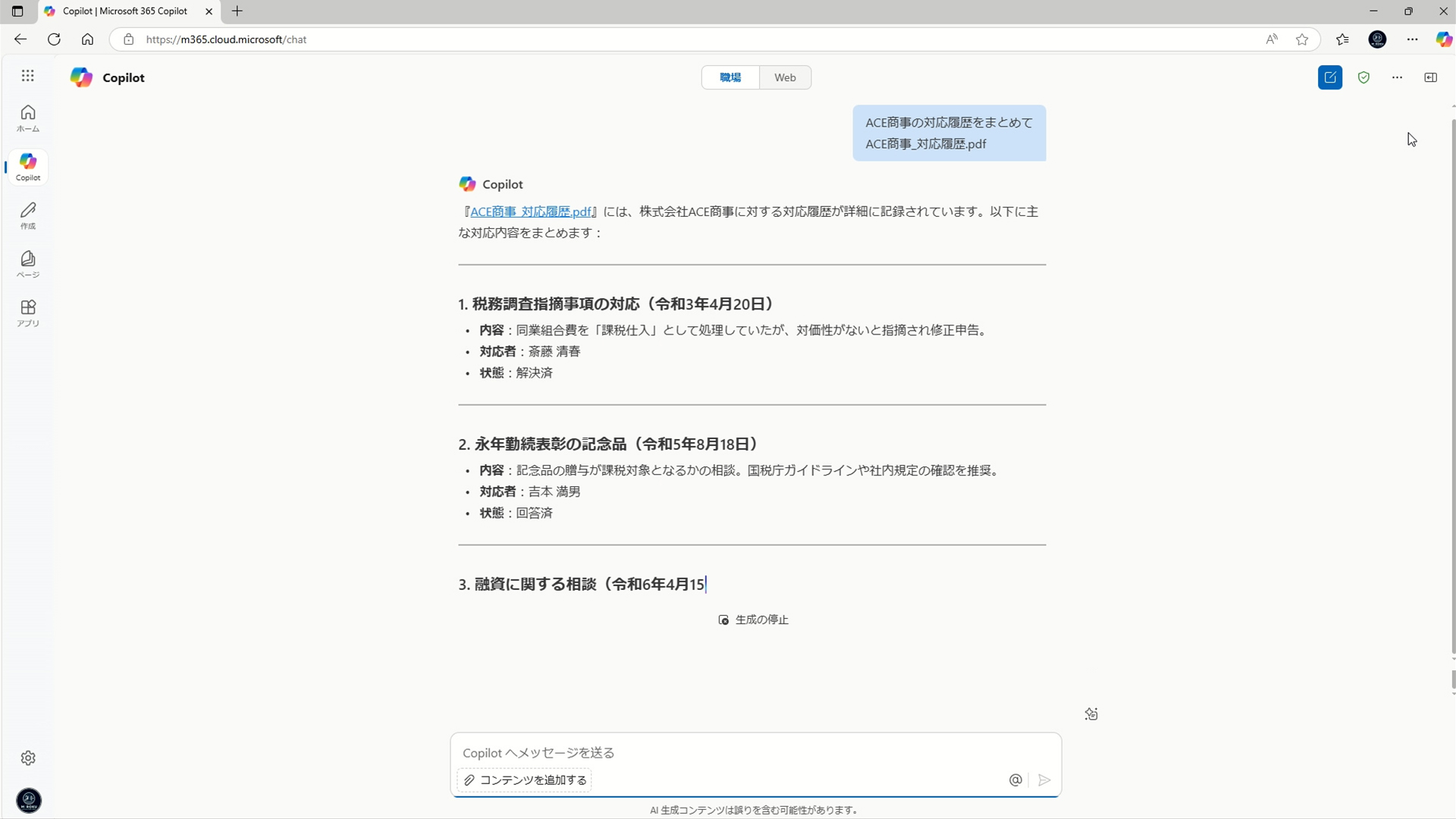Go to ホーム in the sidebar

[28, 118]
